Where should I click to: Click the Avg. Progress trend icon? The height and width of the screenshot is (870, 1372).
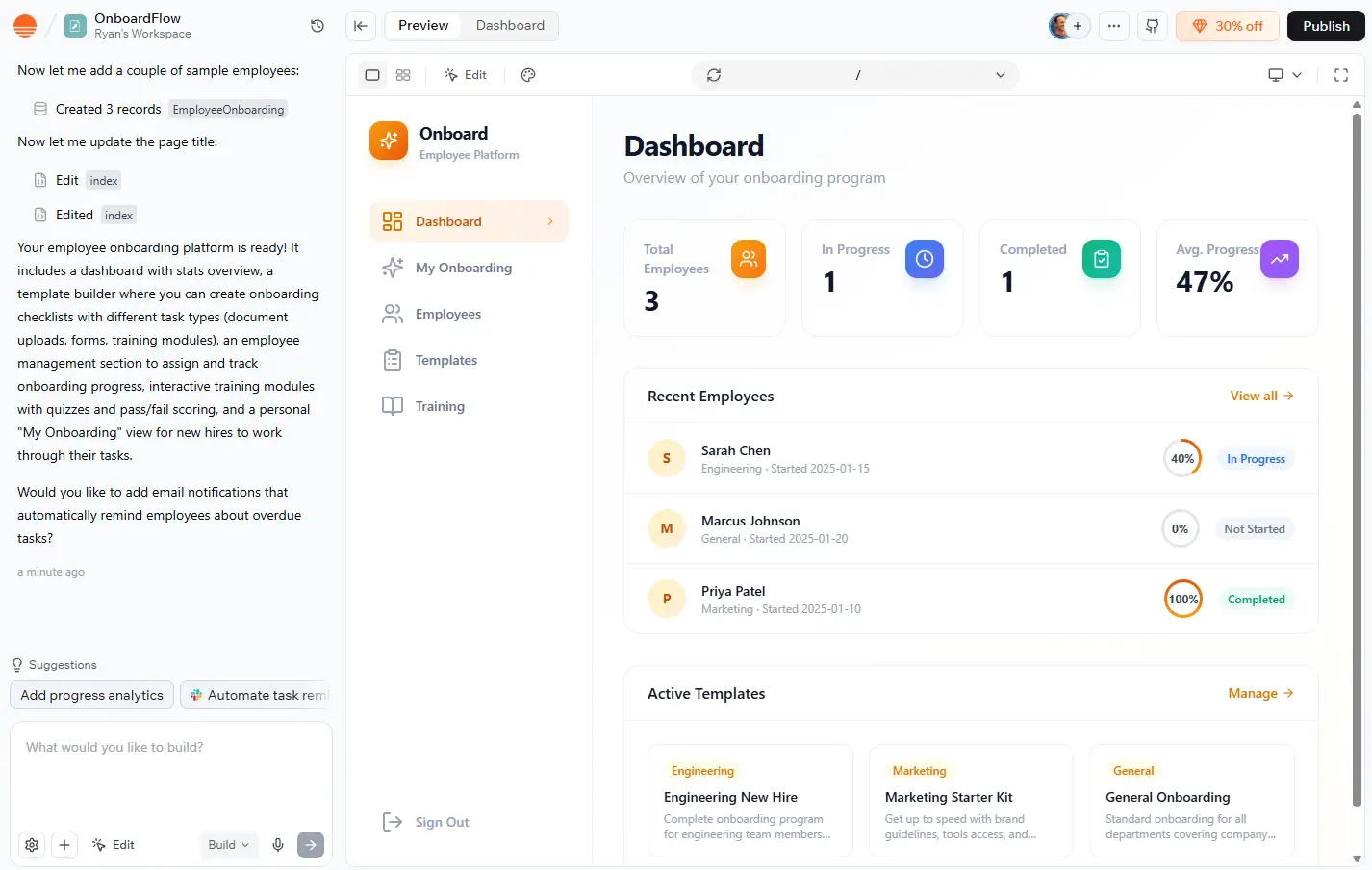pyautogui.click(x=1280, y=259)
